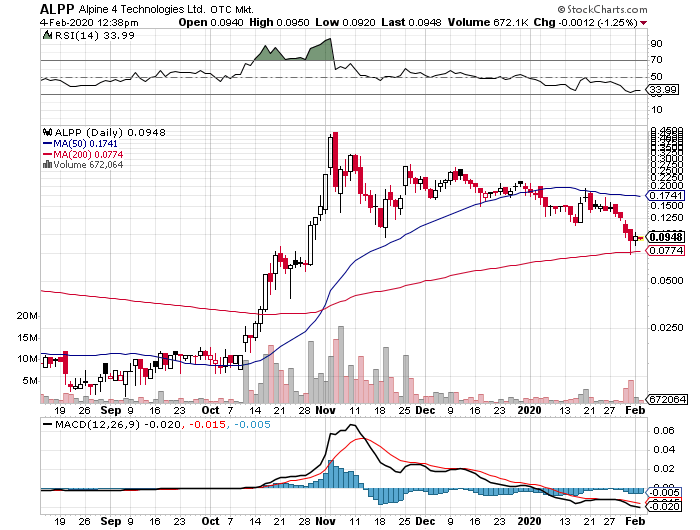This screenshot has width=700, height=530.
Task: Click the Low 0.0920 value
Action: coord(345,22)
